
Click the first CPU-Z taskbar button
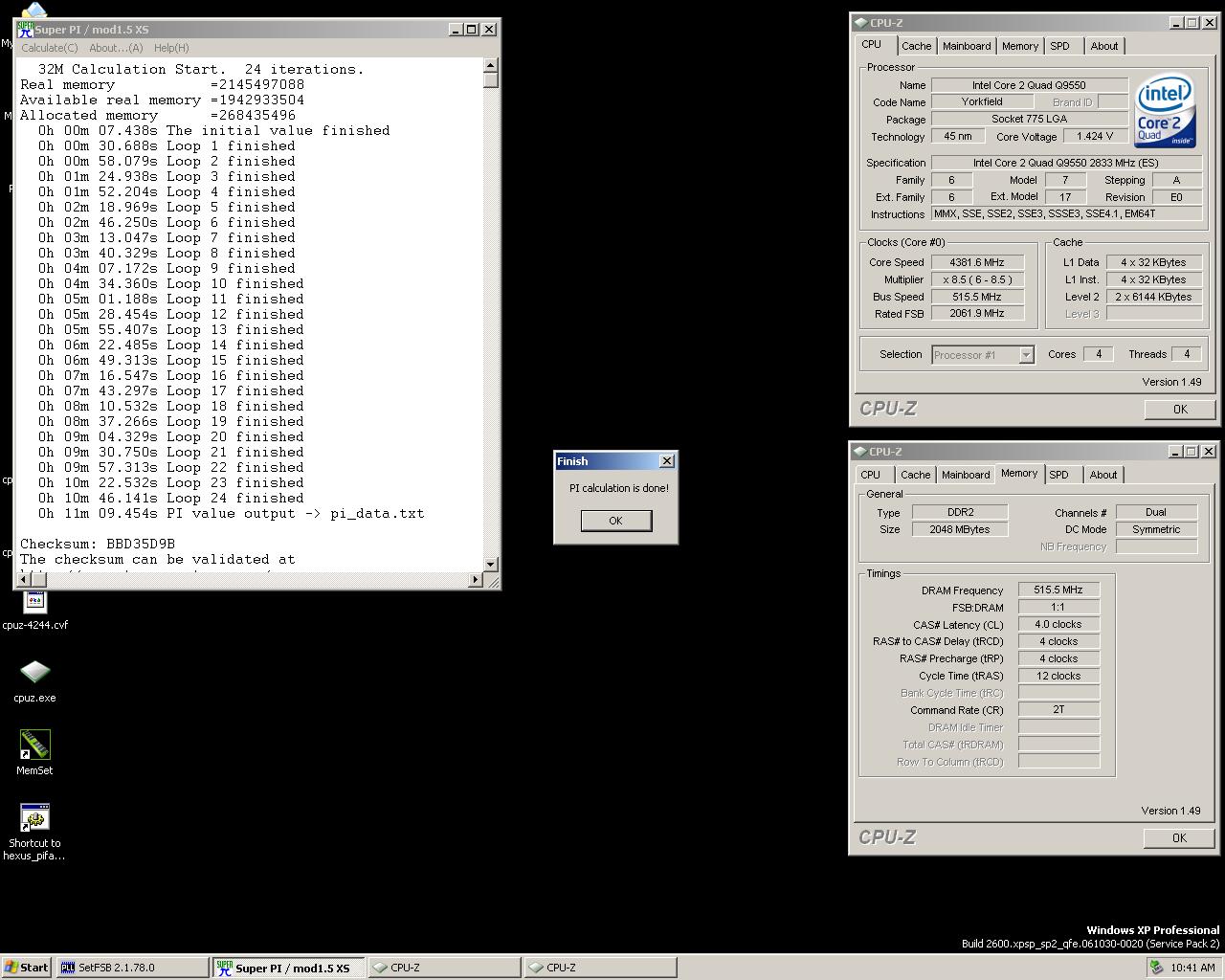[444, 968]
